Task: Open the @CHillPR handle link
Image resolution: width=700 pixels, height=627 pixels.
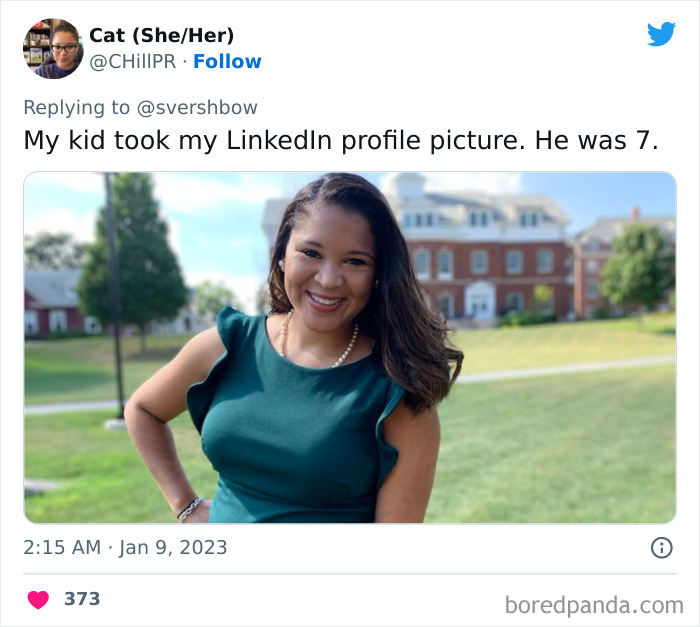Action: point(134,61)
